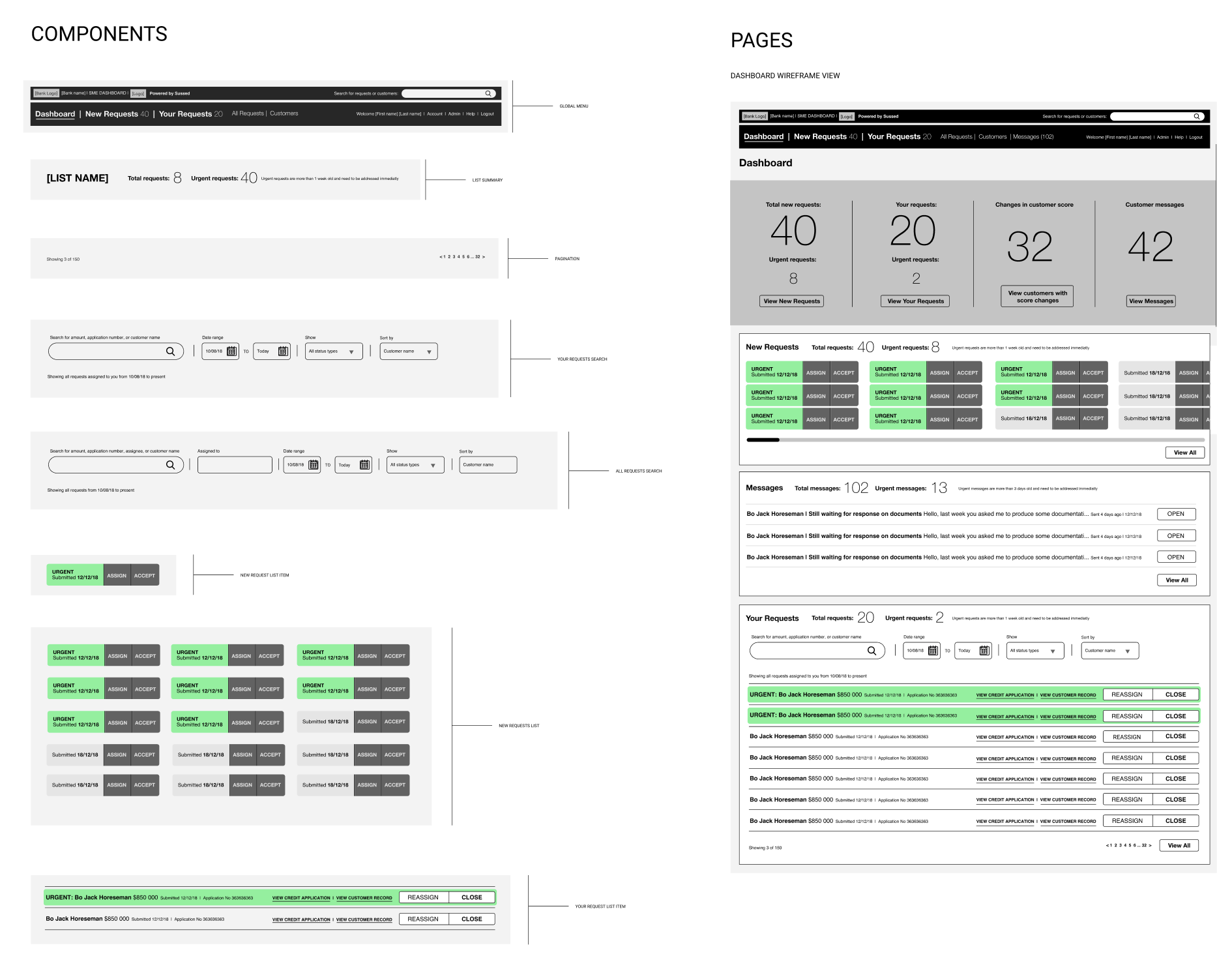Expand Customer name sort dropdown in Your Requests Search component

click(409, 351)
